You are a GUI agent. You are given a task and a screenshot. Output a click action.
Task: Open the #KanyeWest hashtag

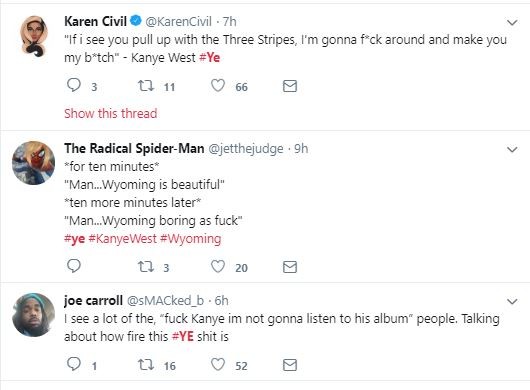(122, 239)
